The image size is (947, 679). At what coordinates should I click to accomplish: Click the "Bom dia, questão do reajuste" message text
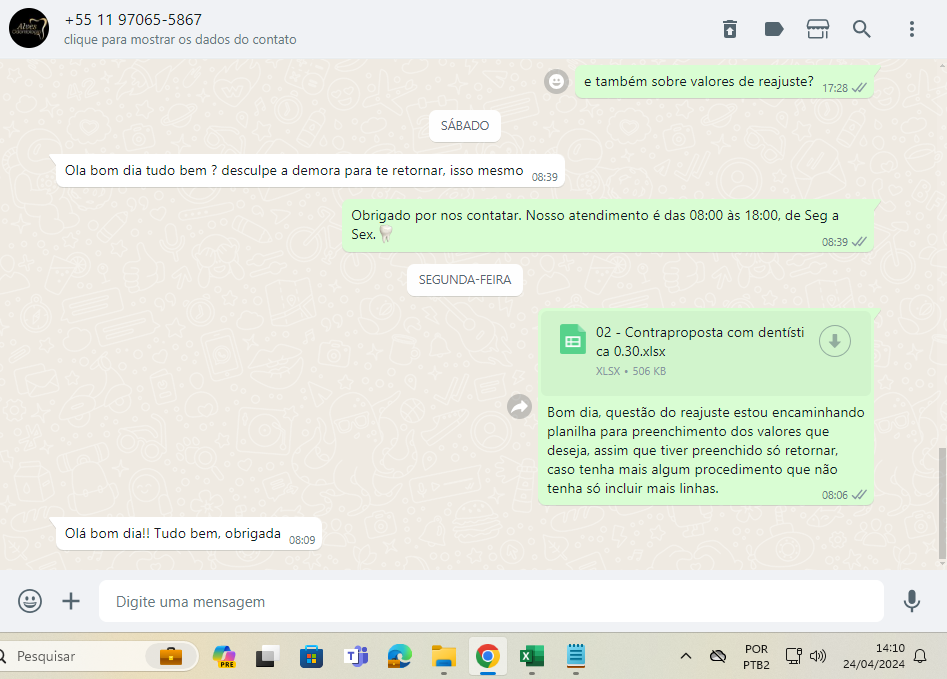tap(705, 450)
